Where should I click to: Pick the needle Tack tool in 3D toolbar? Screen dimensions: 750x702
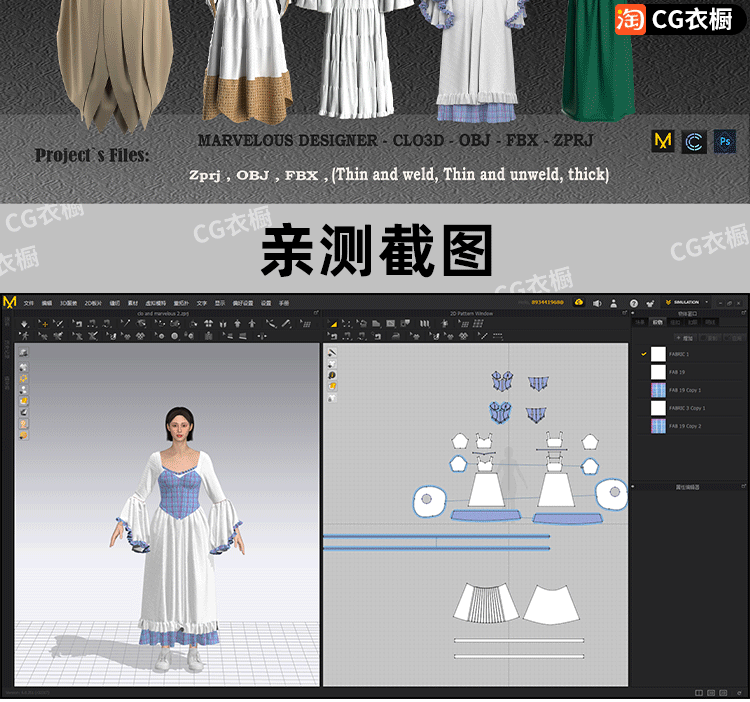[126, 324]
